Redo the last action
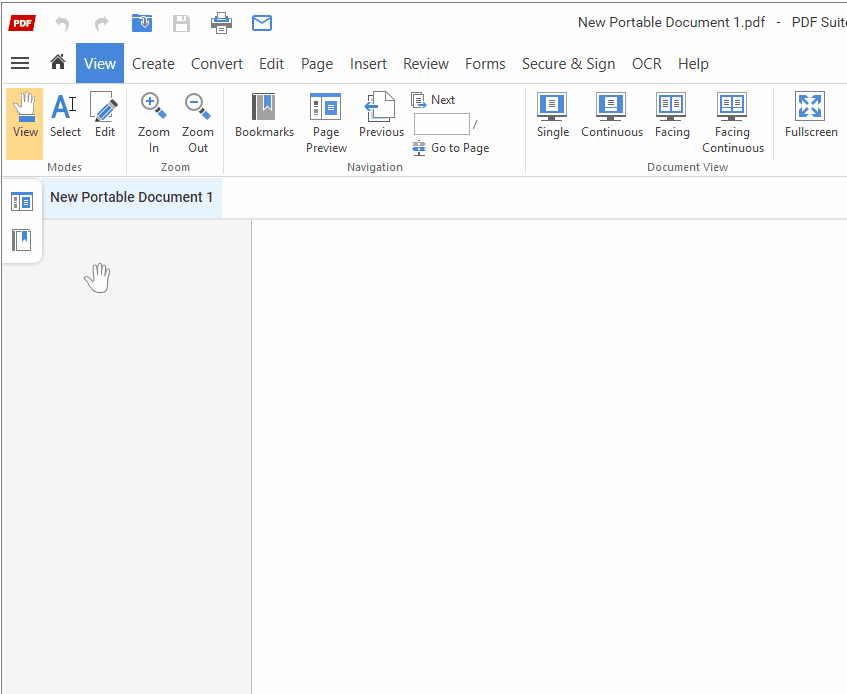 tap(102, 23)
